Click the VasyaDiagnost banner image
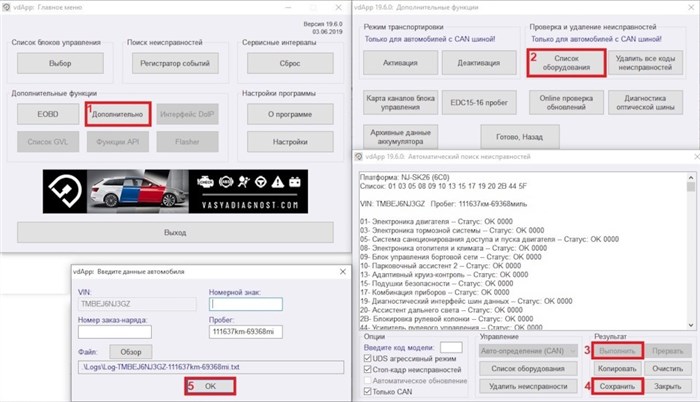Screen dimensions: 700x402 click(x=175, y=190)
